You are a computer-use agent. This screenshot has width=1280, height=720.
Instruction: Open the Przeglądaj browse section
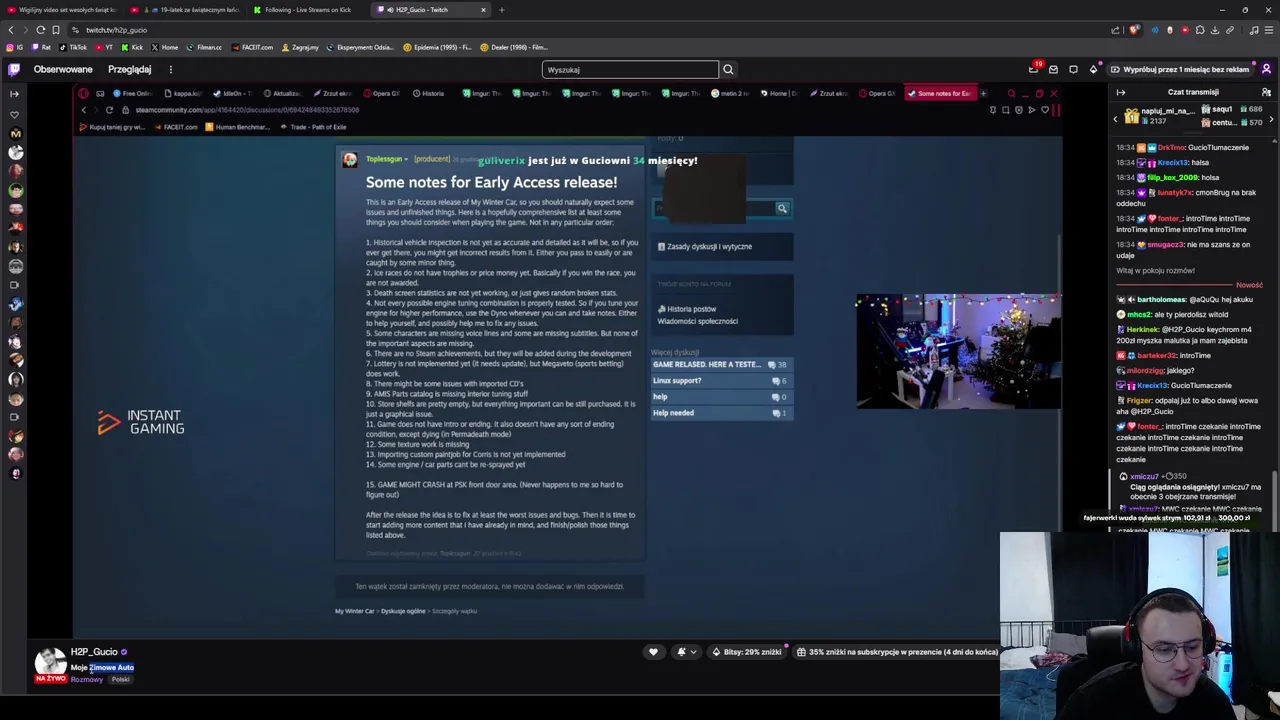[129, 69]
